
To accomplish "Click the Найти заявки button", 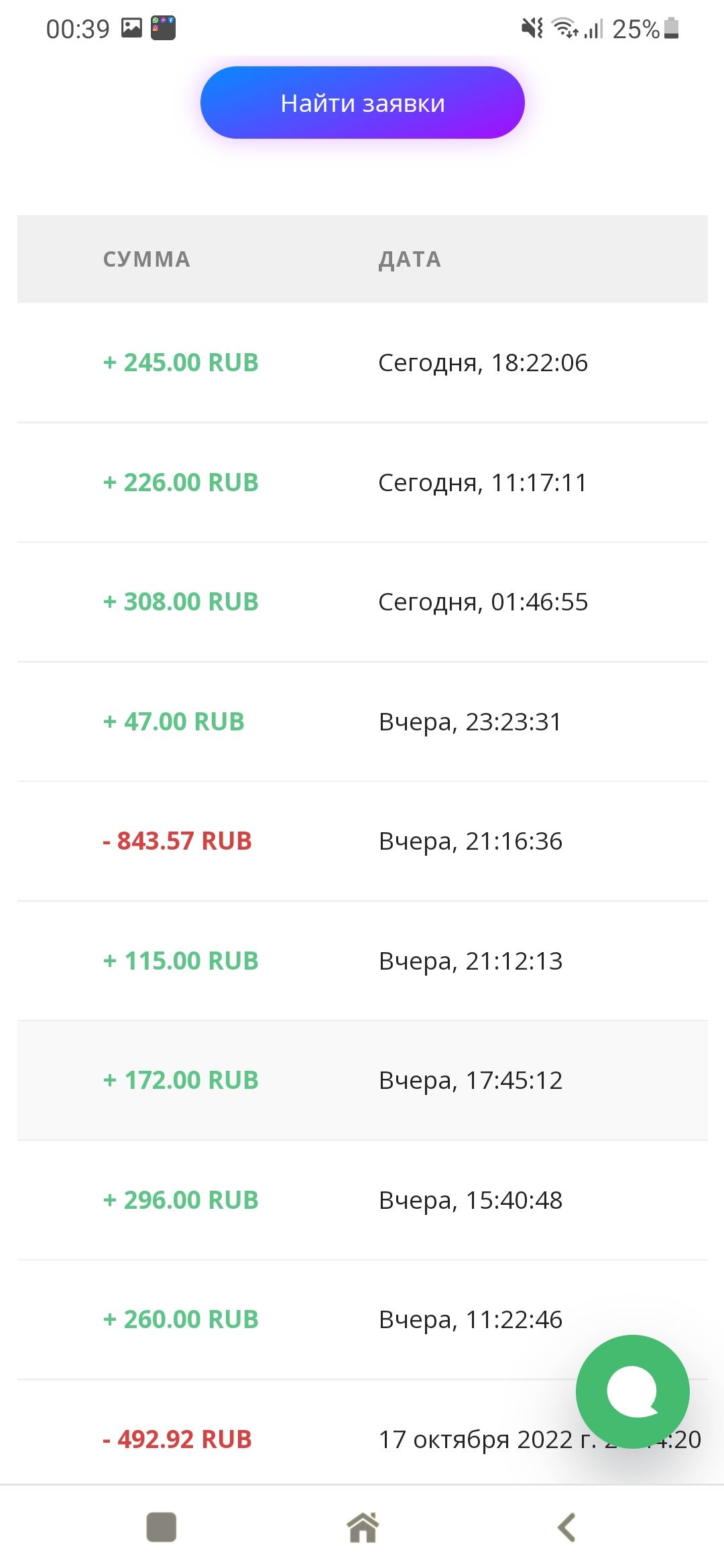I will pyautogui.click(x=362, y=103).
